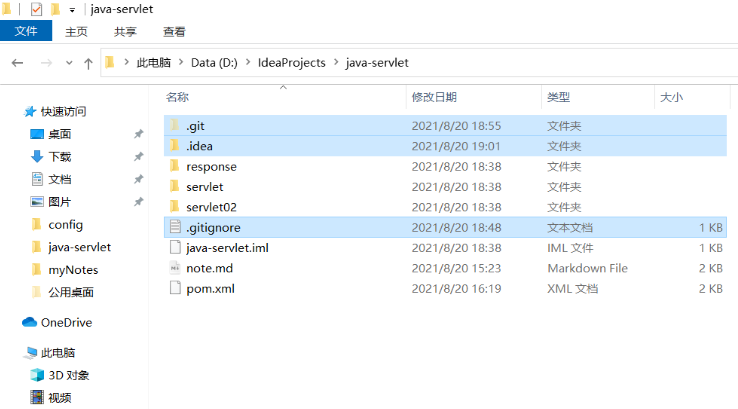Click the .gitignore file name
The image size is (738, 409).
coord(213,228)
